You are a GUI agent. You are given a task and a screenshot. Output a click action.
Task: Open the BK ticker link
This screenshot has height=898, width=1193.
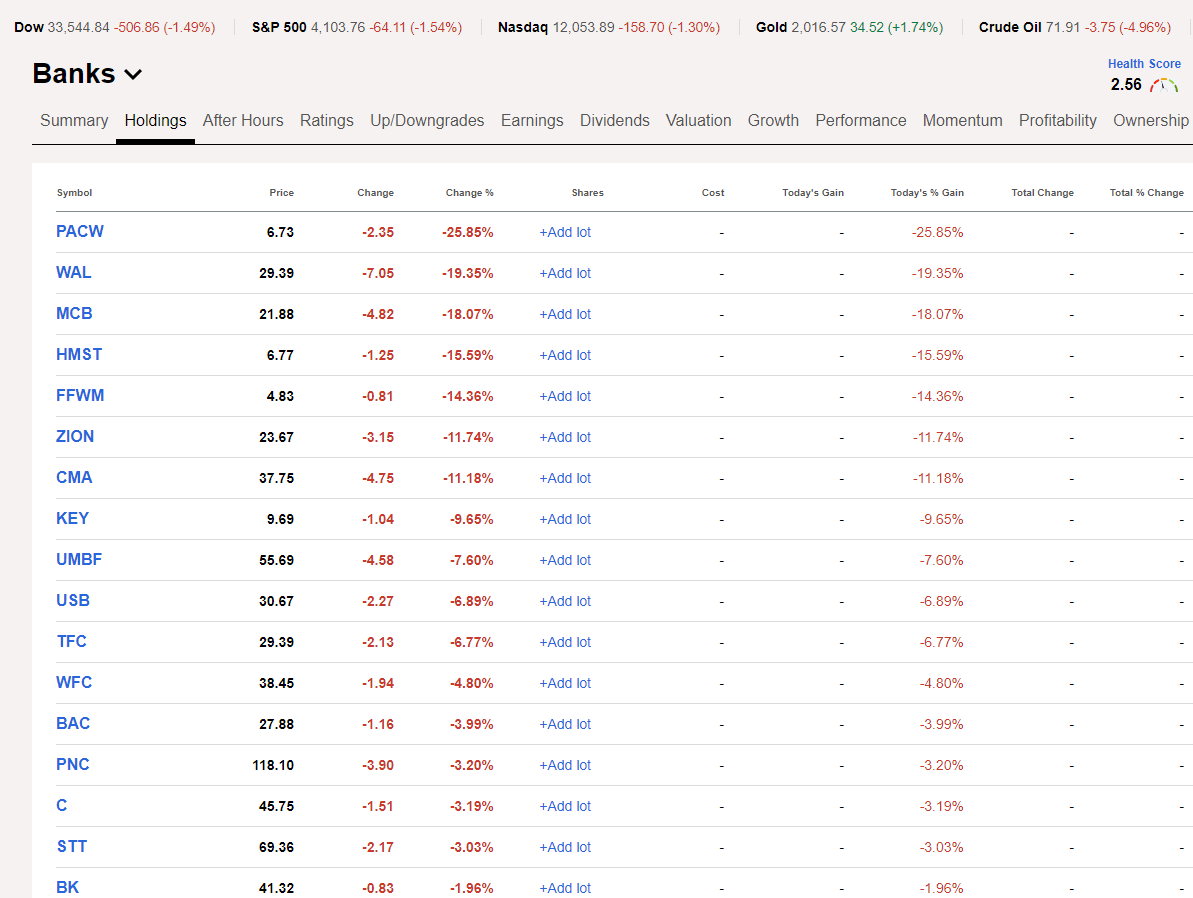point(68,888)
